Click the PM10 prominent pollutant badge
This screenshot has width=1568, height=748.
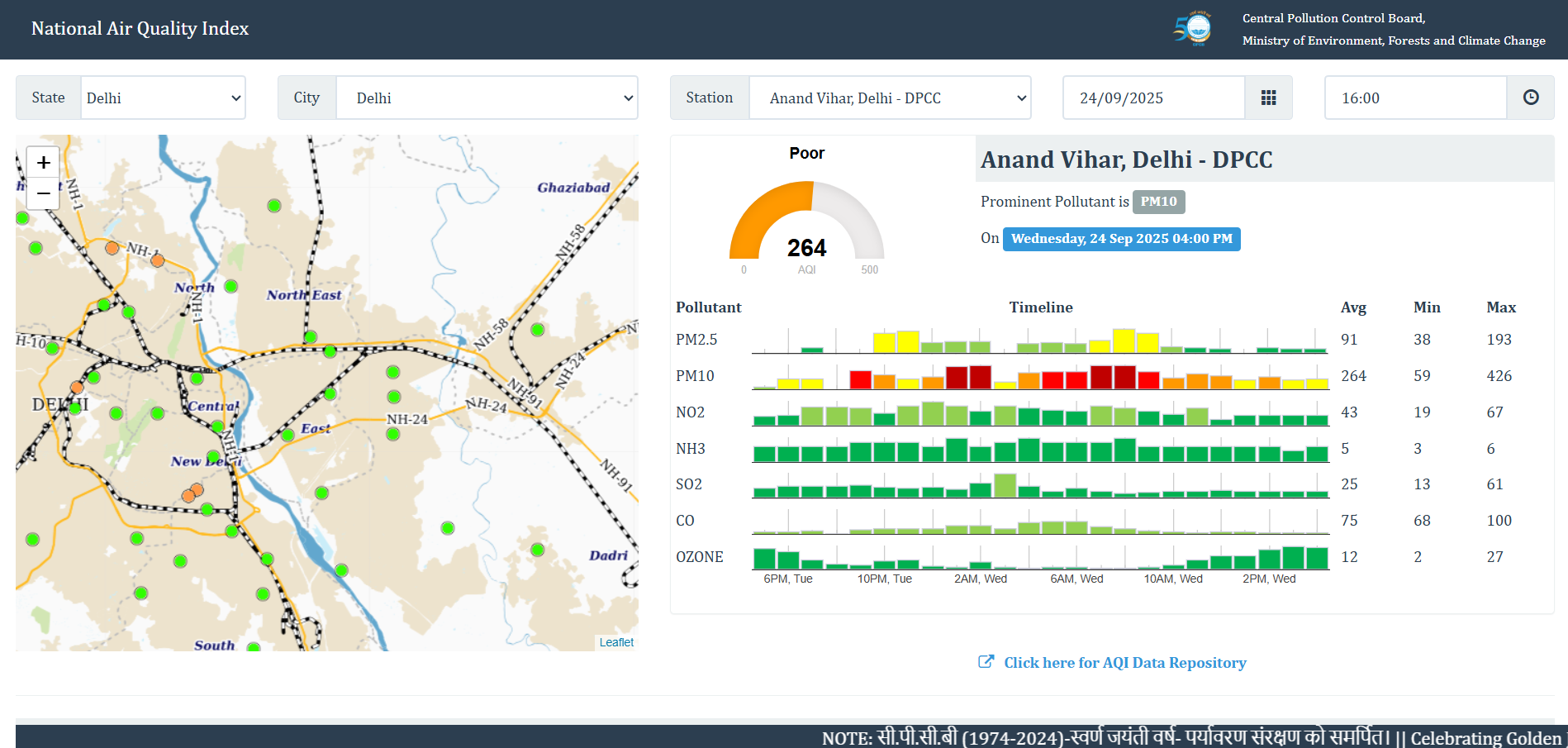pos(1158,202)
